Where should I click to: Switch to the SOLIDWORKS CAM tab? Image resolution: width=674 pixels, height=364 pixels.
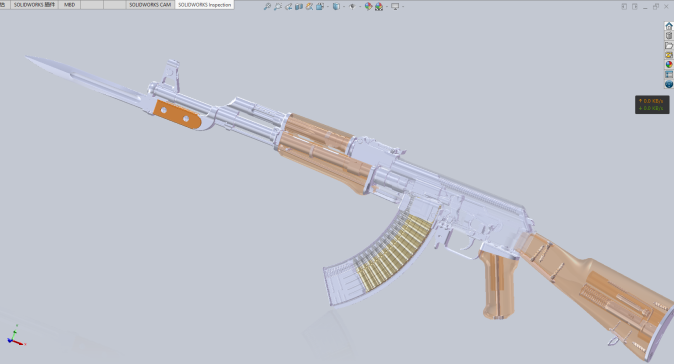click(x=150, y=5)
